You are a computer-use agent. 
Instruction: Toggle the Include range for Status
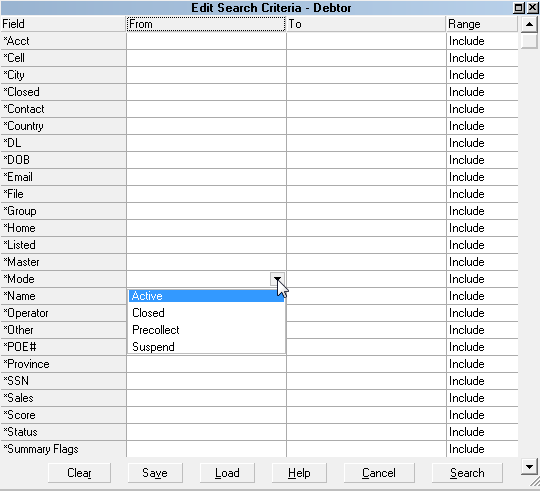(482, 432)
